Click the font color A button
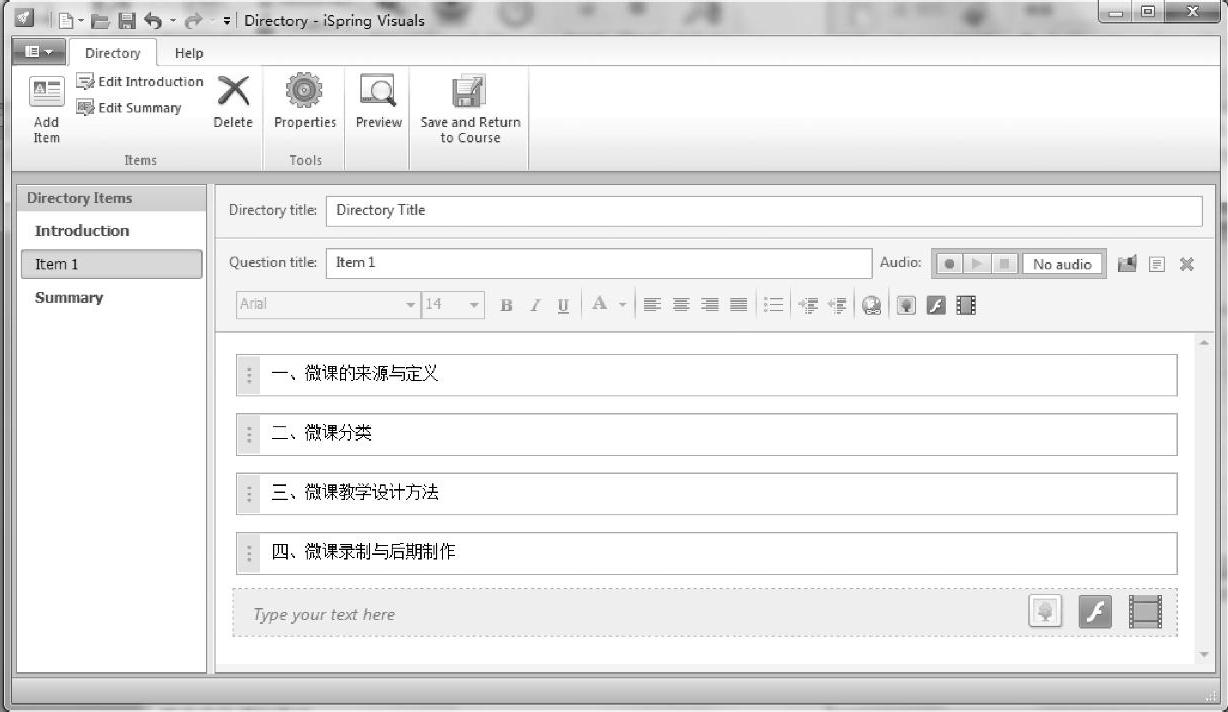 [599, 304]
